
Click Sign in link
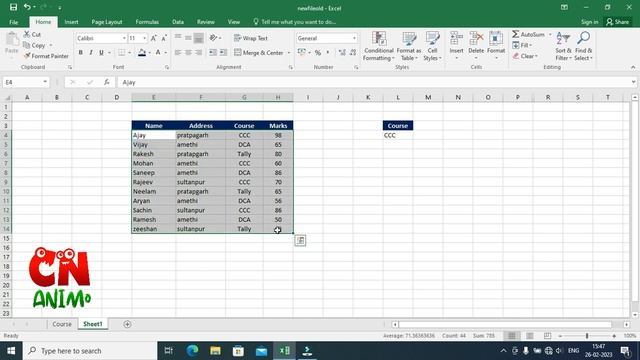[589, 22]
